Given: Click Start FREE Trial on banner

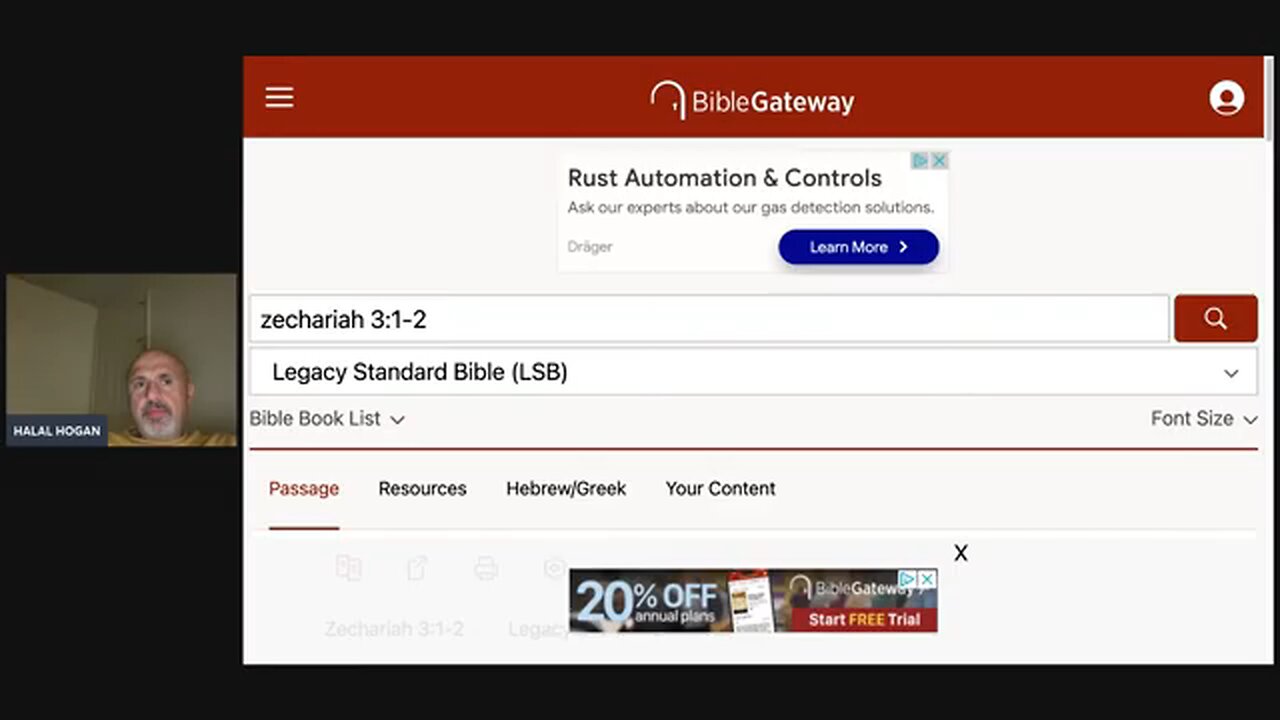Looking at the screenshot, I should point(863,619).
